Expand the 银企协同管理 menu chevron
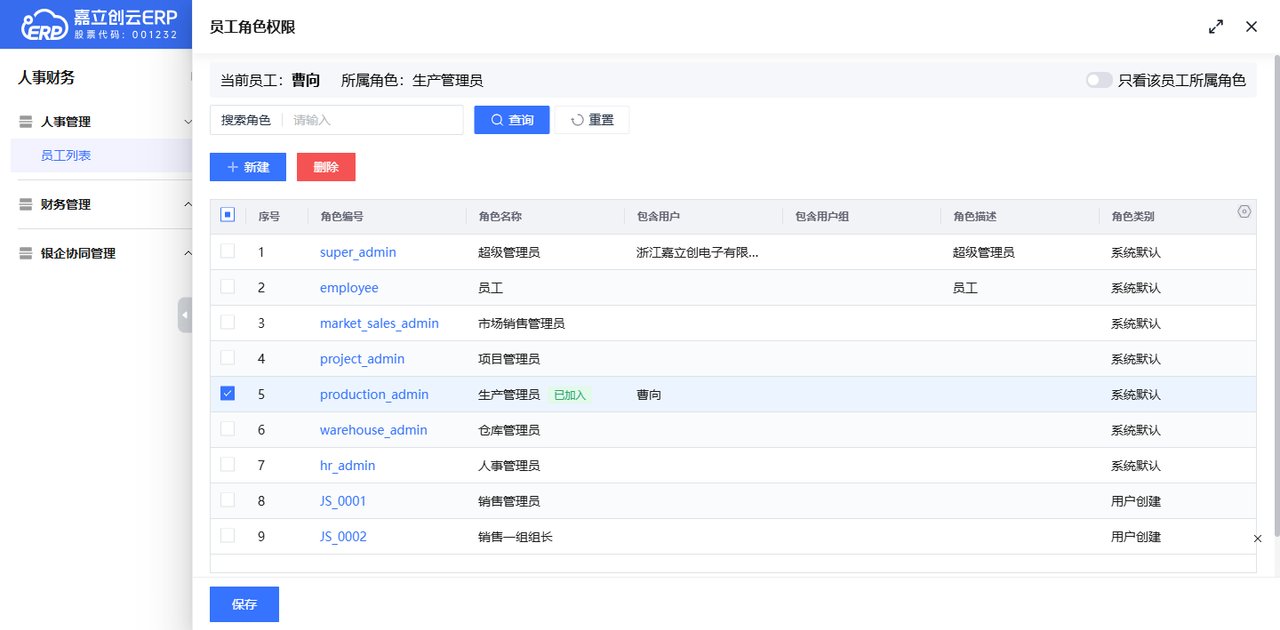This screenshot has width=1280, height=630. click(187, 254)
